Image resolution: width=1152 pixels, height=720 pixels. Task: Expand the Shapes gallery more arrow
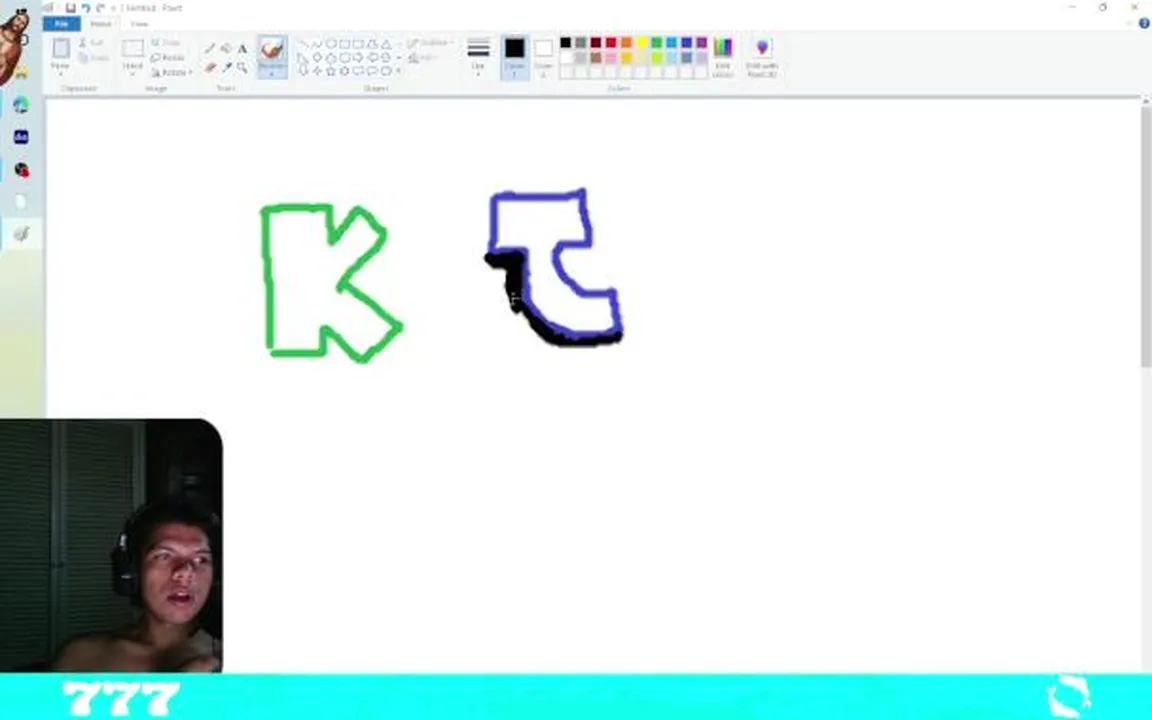(x=399, y=71)
